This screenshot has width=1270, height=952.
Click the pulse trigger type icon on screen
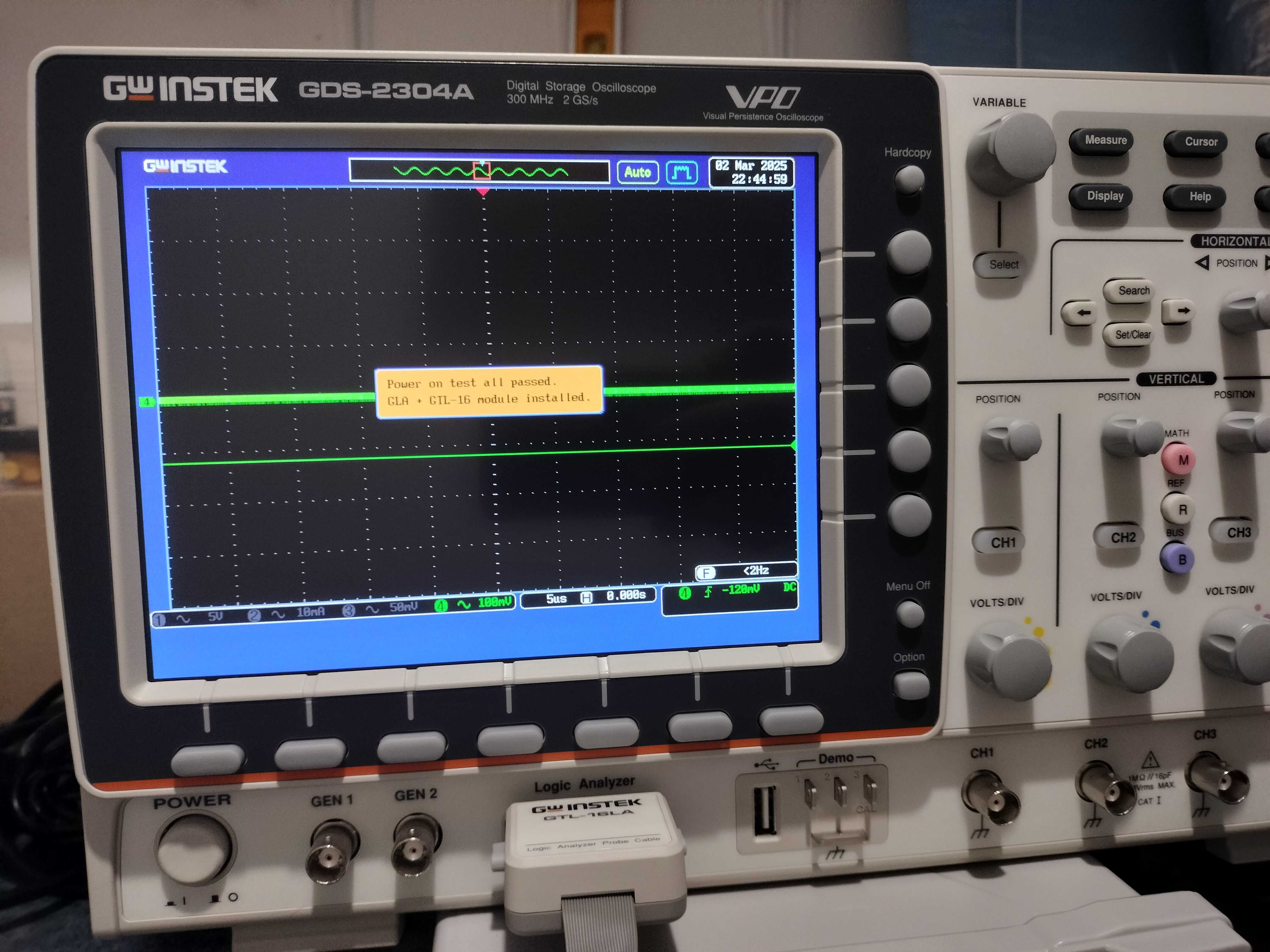point(681,172)
